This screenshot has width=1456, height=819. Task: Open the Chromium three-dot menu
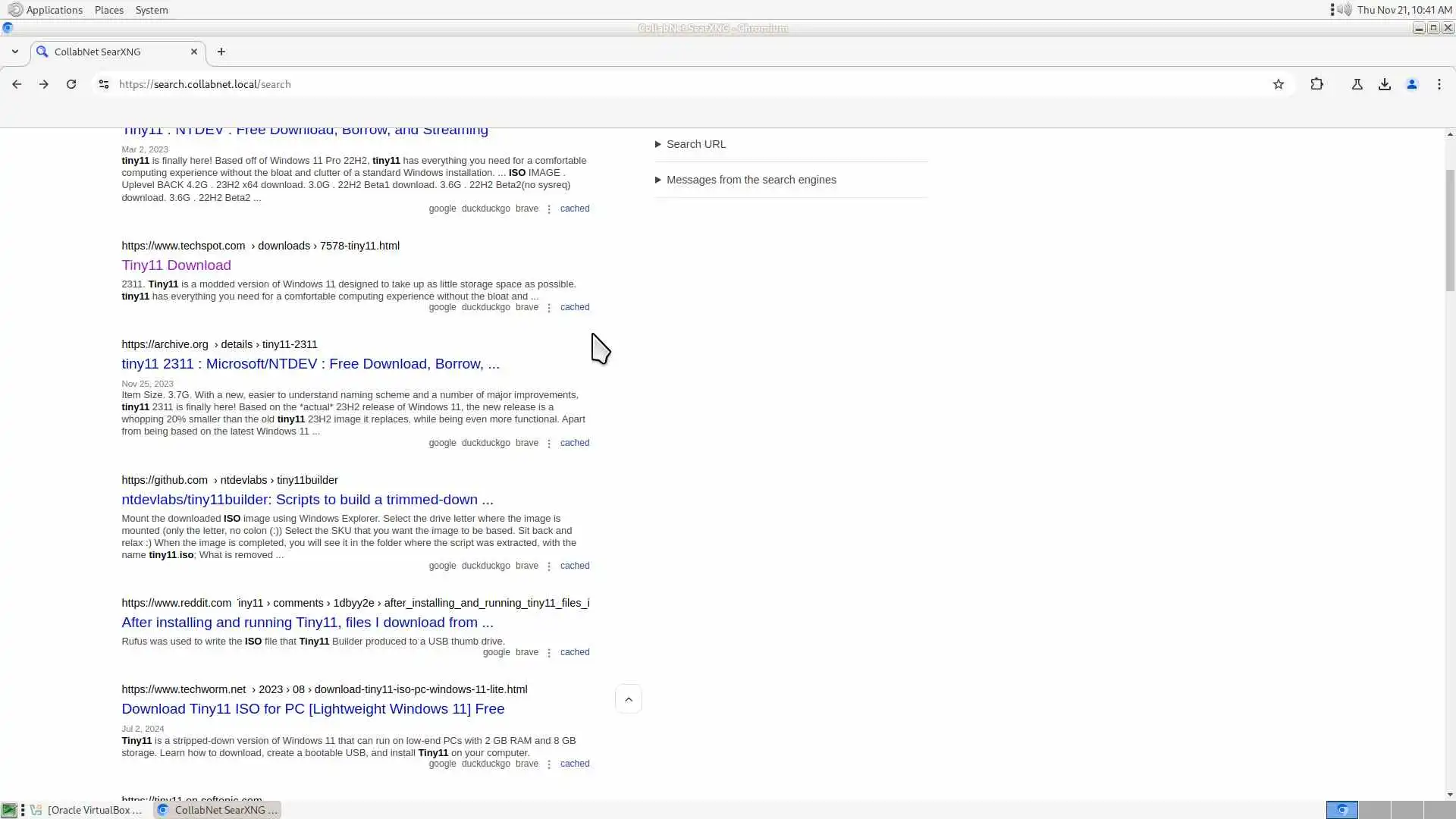click(x=1439, y=84)
